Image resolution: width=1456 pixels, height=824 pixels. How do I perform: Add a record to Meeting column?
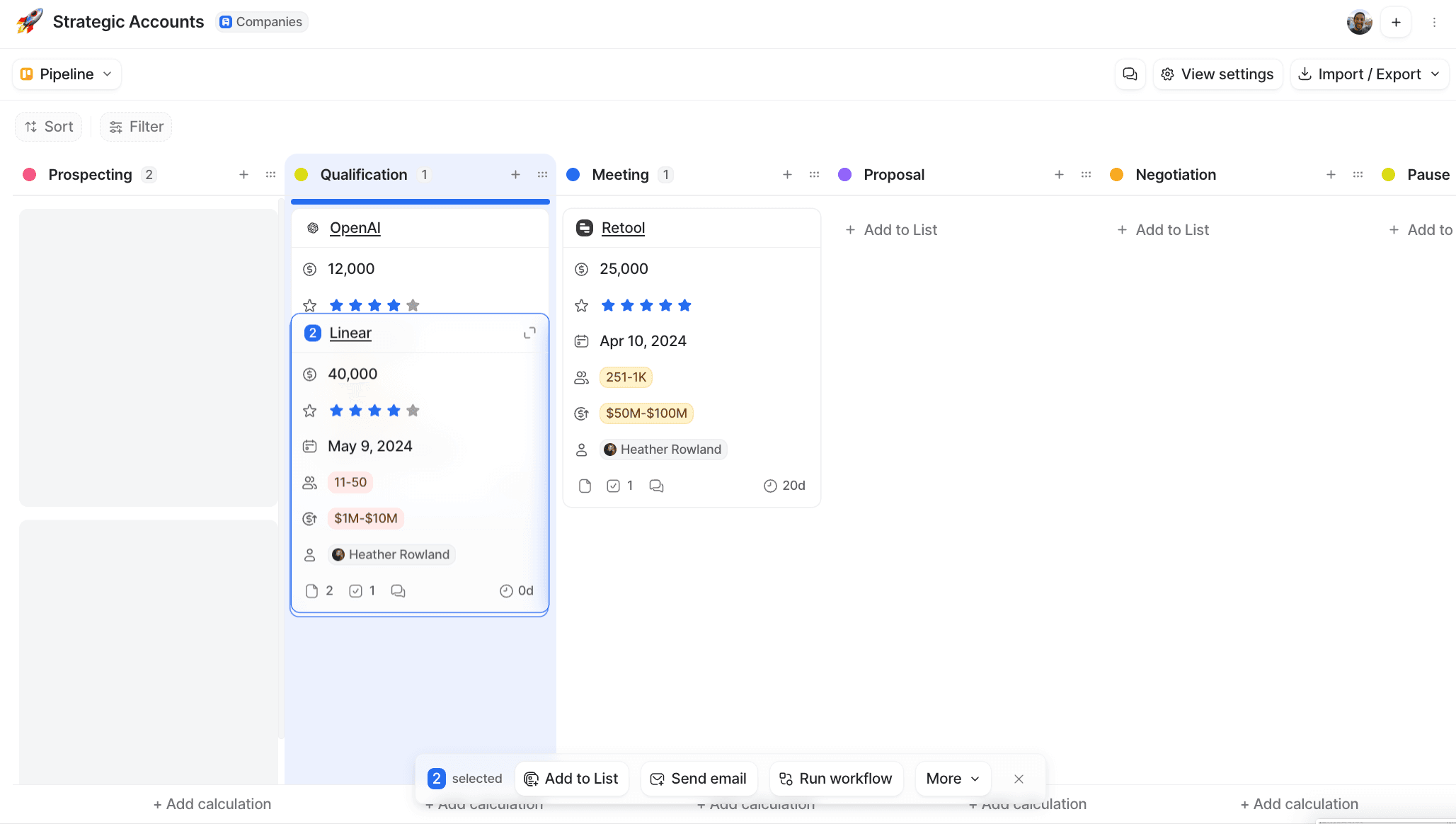tap(787, 175)
